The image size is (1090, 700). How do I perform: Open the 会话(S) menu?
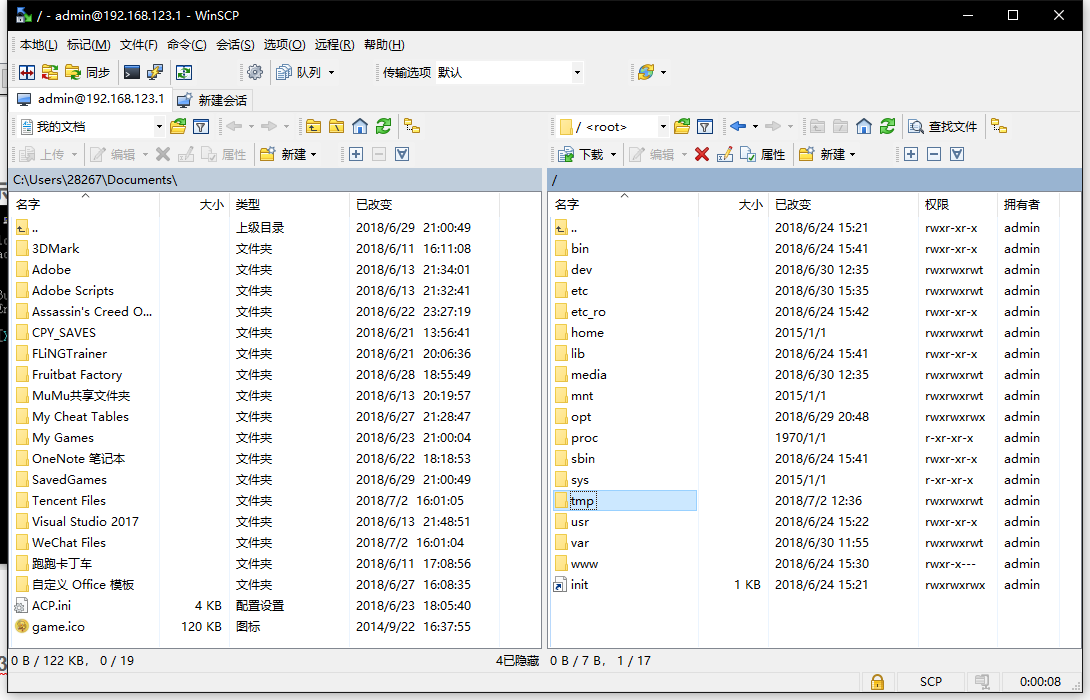point(235,44)
